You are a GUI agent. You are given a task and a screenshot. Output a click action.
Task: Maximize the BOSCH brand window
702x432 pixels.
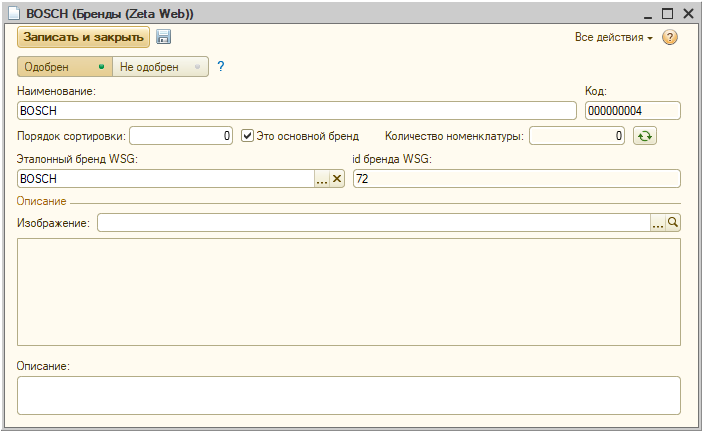coord(668,13)
